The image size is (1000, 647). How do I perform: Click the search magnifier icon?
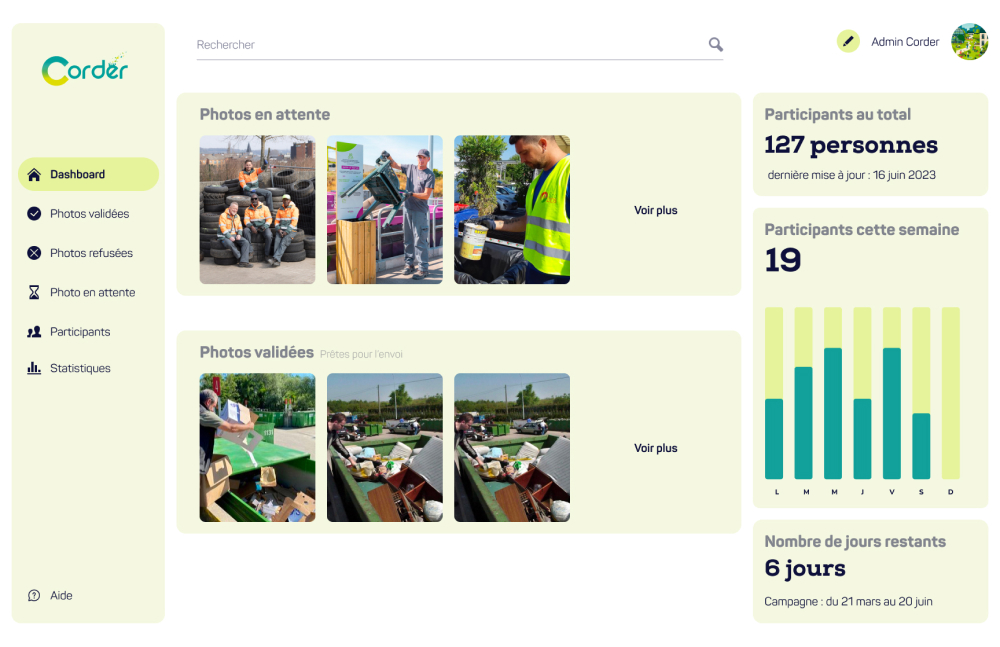click(715, 44)
